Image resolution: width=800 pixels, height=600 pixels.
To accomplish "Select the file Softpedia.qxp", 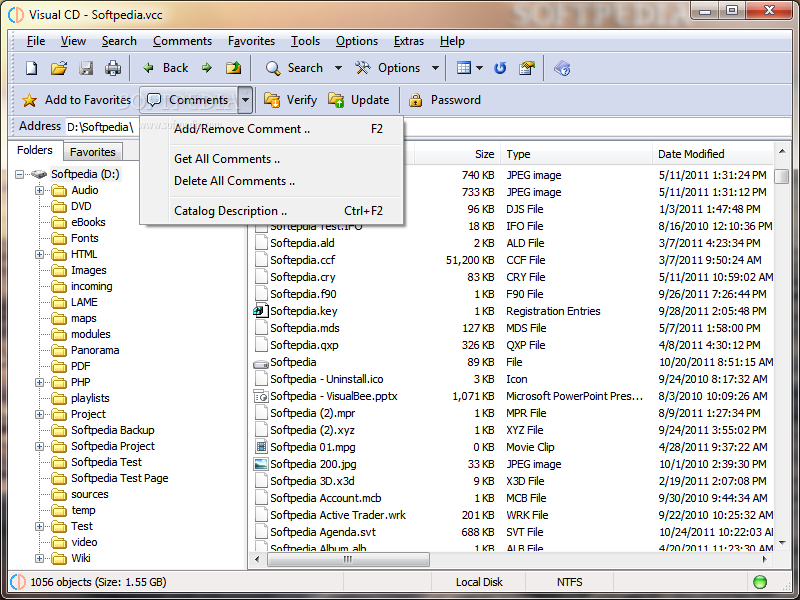I will coord(304,345).
